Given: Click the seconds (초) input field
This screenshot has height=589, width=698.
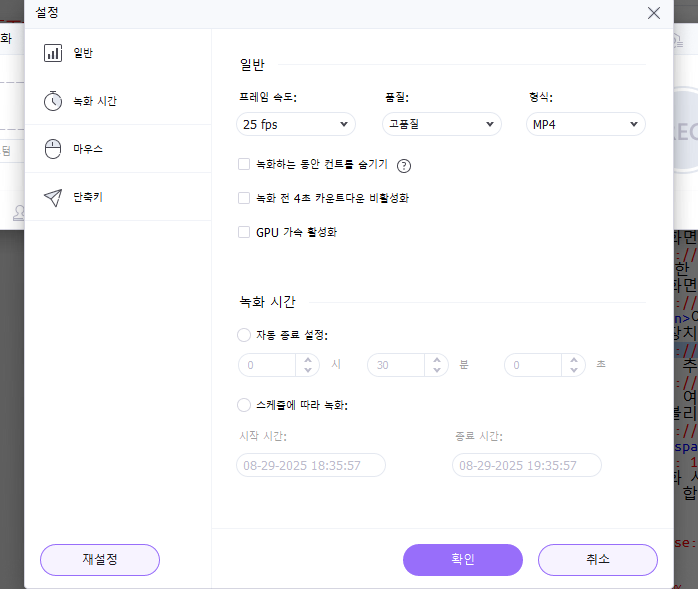Looking at the screenshot, I should pos(533,365).
